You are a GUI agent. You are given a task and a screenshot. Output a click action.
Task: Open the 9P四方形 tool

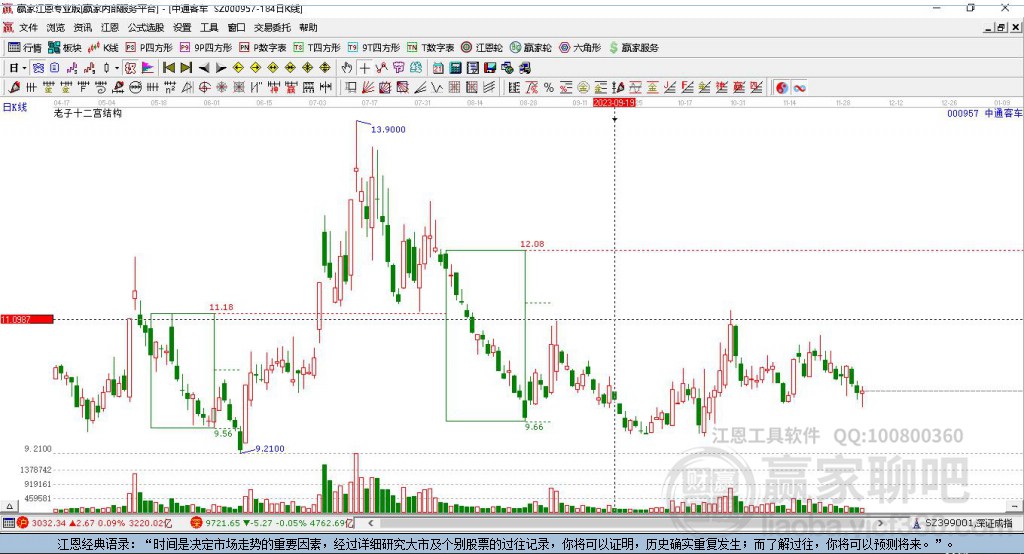pyautogui.click(x=206, y=48)
